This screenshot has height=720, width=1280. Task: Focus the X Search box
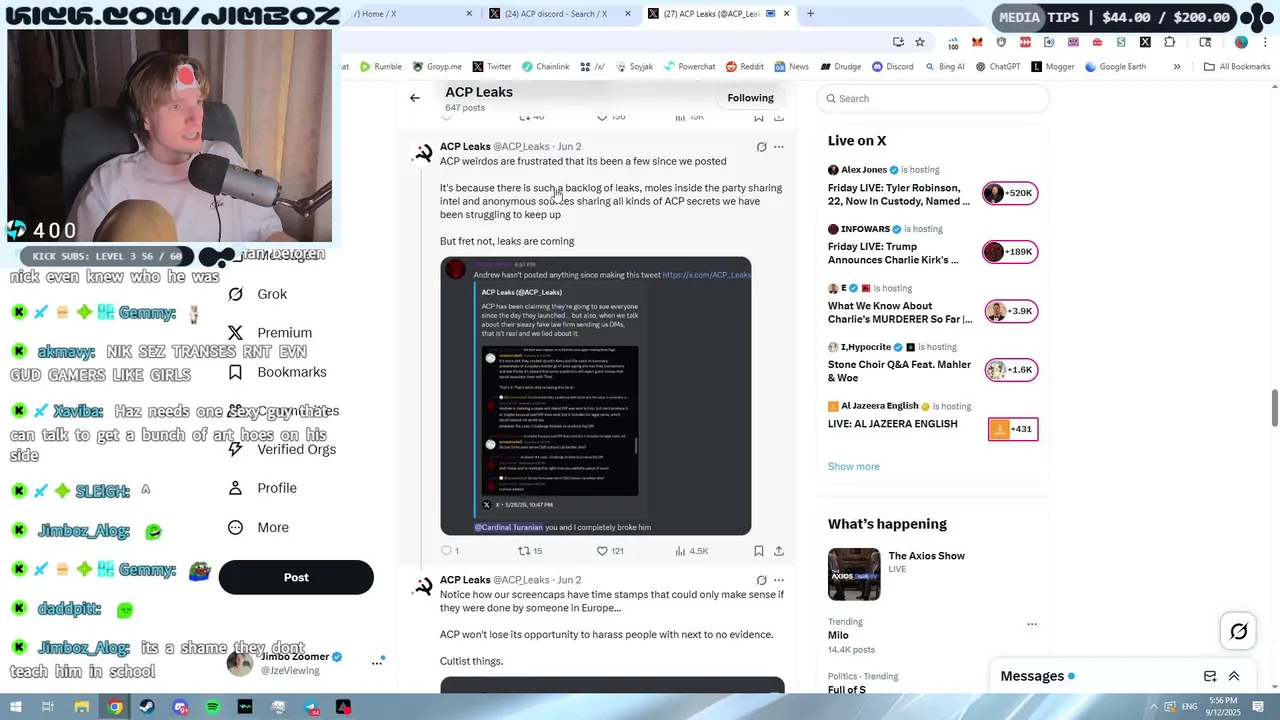click(933, 98)
